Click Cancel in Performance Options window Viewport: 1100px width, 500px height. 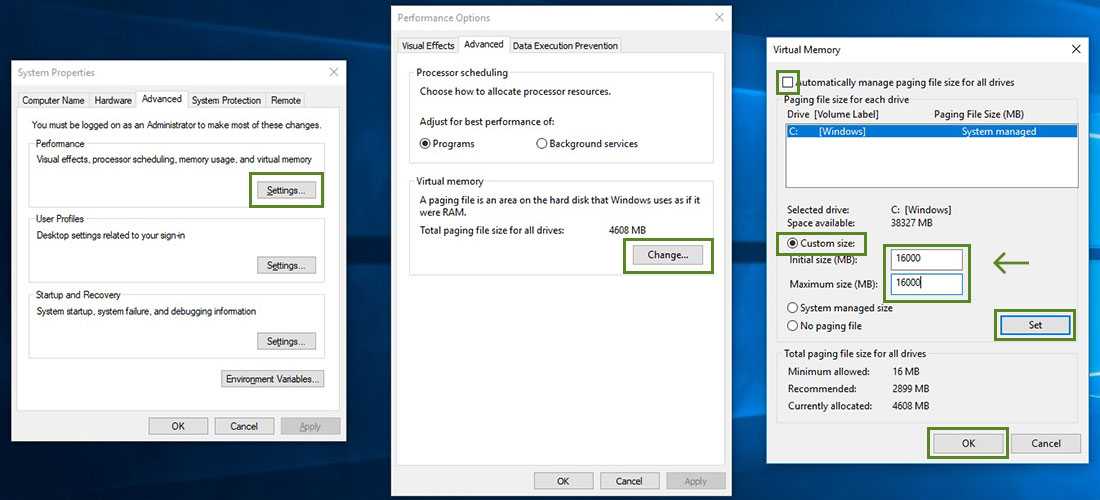(629, 481)
